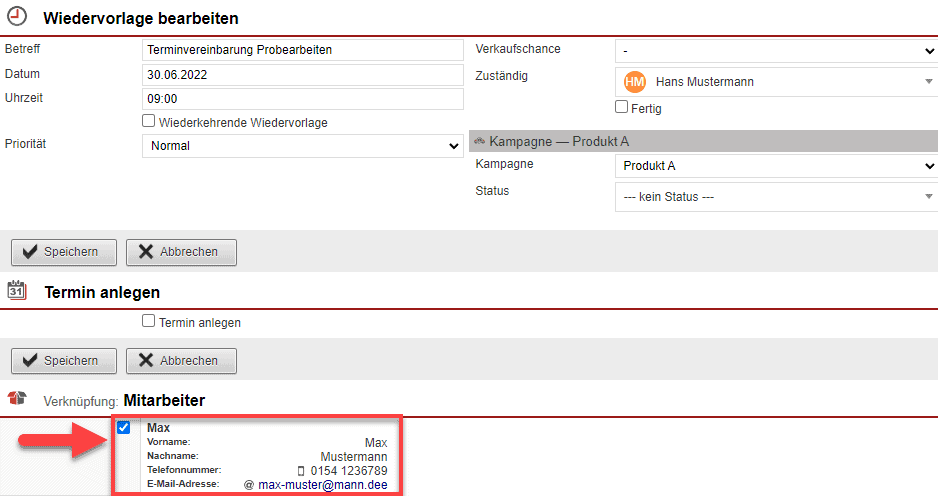938x496 pixels.
Task: Click the upper Speichern button
Action: (63, 252)
